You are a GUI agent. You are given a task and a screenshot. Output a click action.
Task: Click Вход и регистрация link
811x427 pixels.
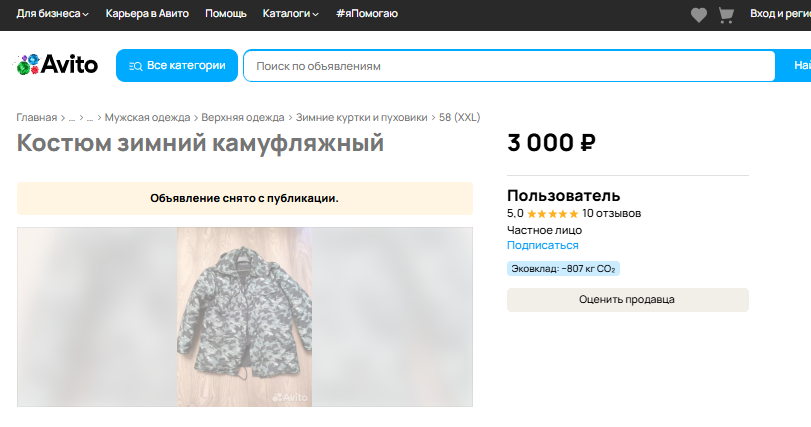(780, 14)
